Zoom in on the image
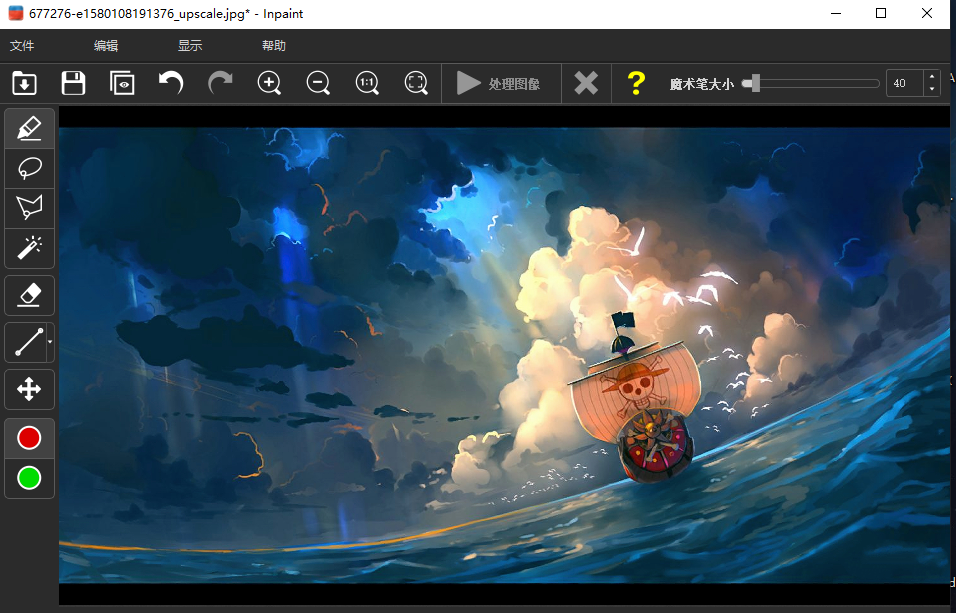 [x=269, y=83]
